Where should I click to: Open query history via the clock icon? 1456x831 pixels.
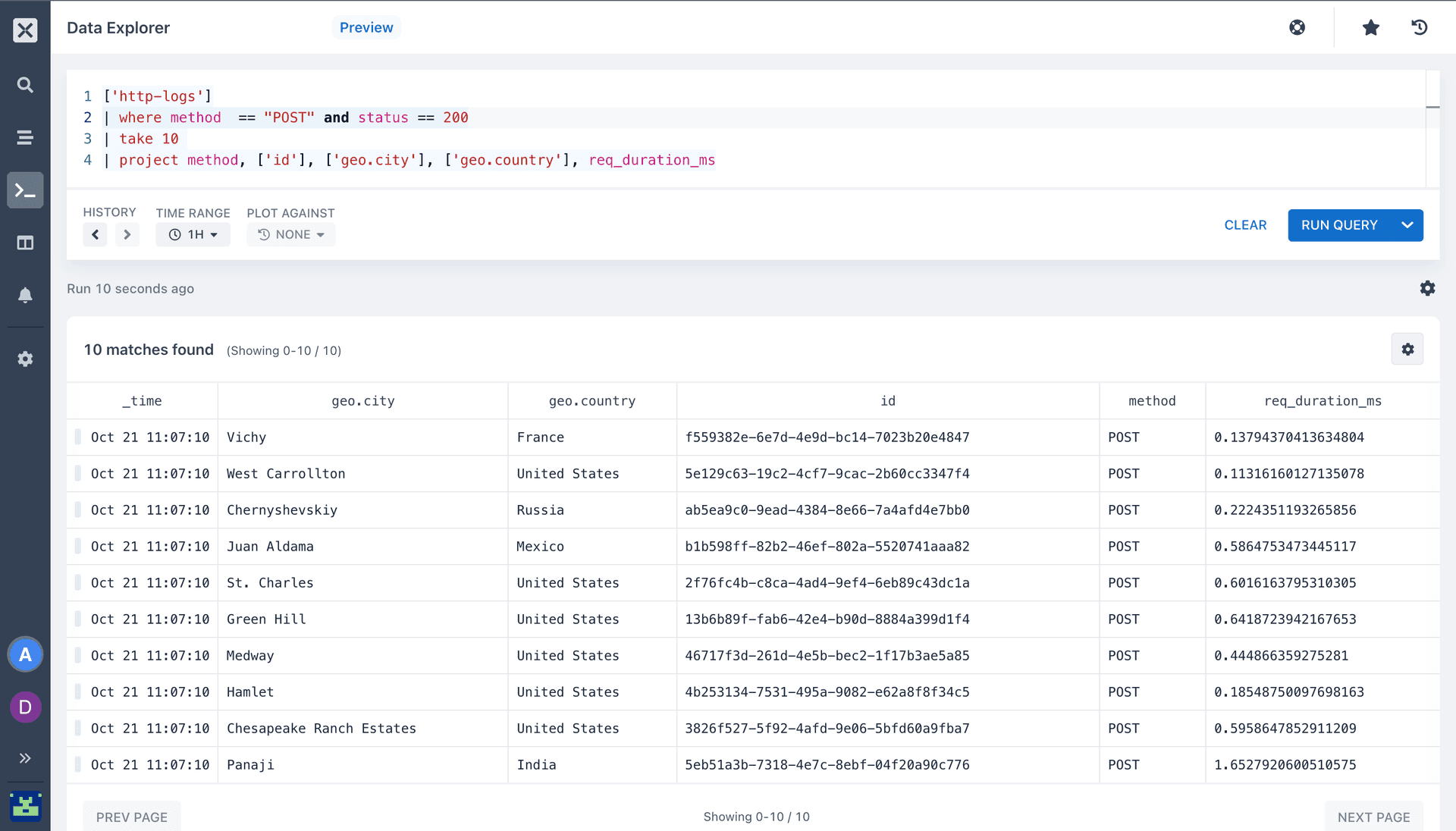[x=1420, y=27]
